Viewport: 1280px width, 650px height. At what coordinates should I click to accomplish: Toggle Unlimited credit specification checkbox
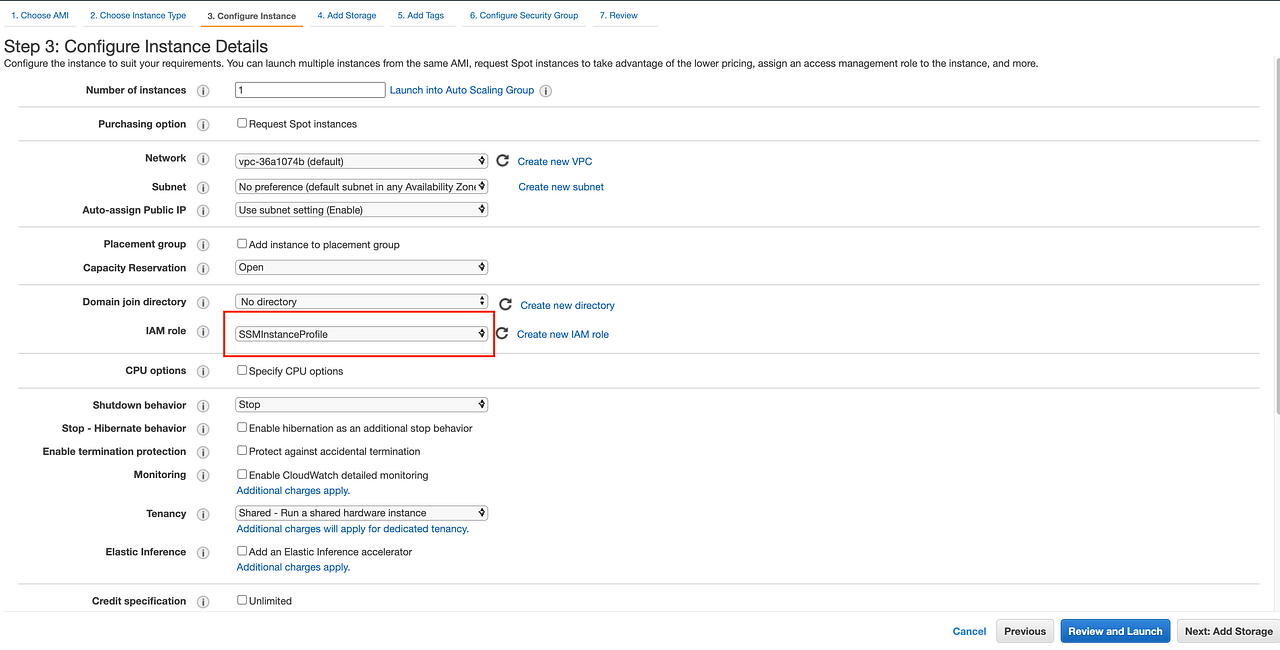[242, 600]
